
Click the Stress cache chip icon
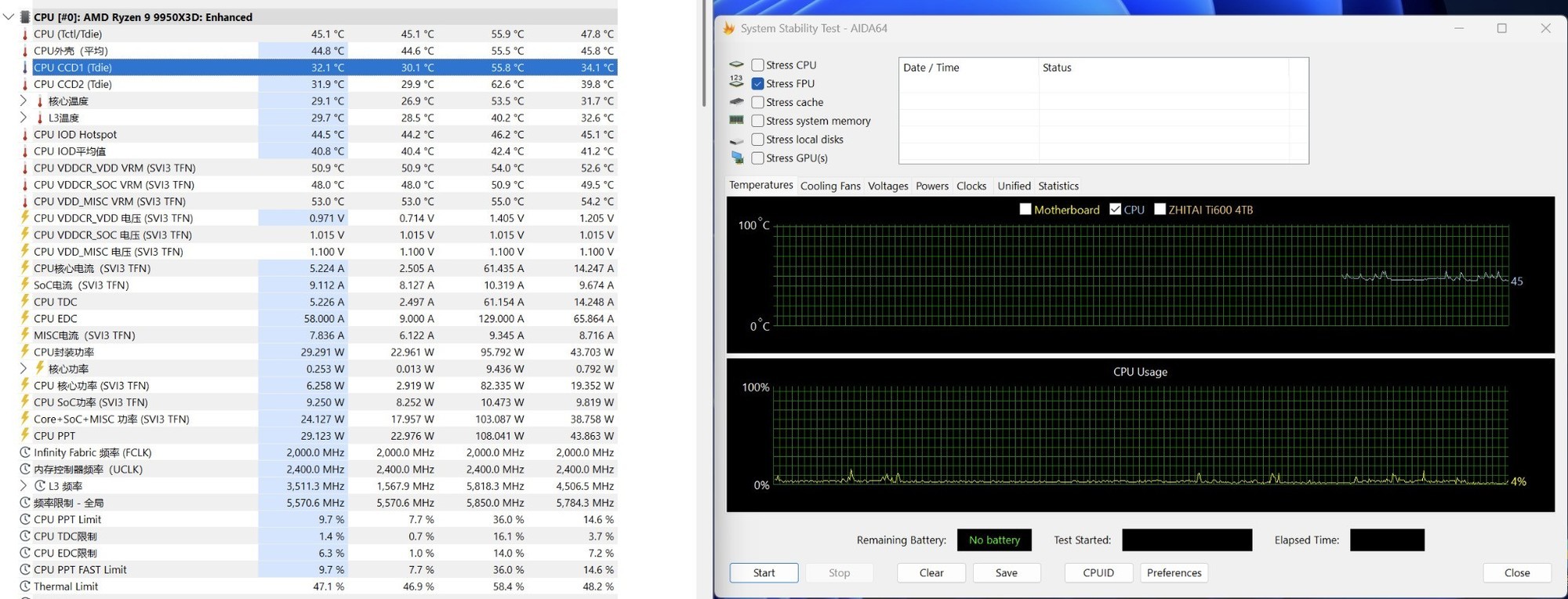(736, 102)
